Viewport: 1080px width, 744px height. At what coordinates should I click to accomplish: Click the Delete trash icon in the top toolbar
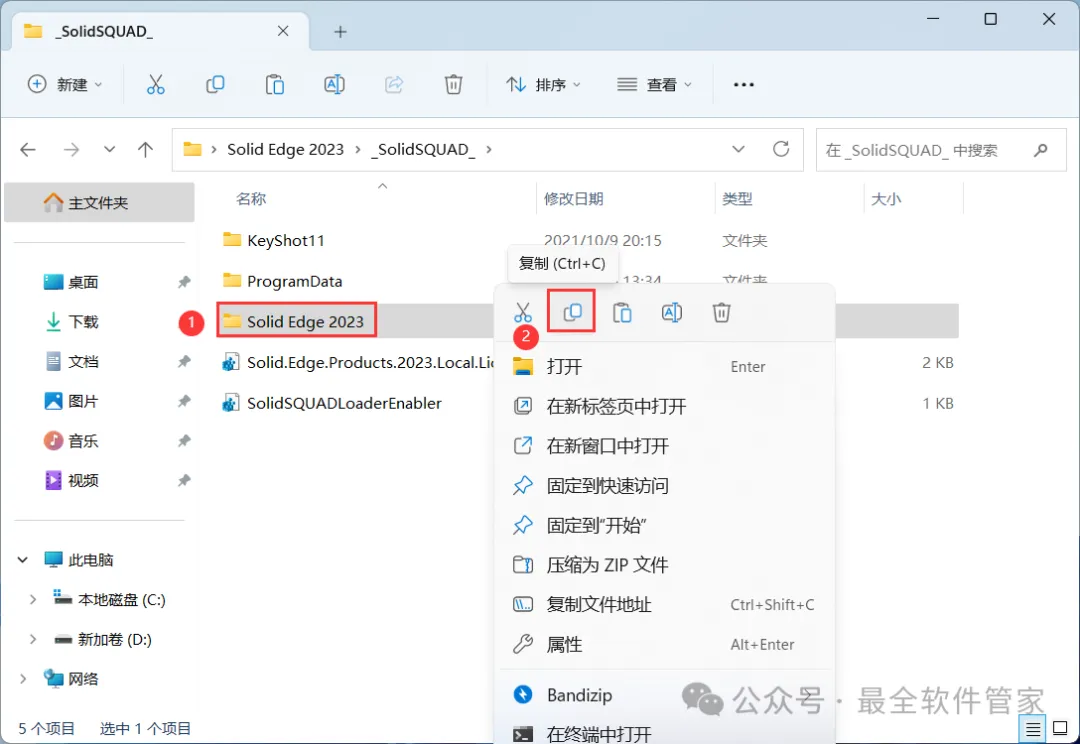pos(453,85)
